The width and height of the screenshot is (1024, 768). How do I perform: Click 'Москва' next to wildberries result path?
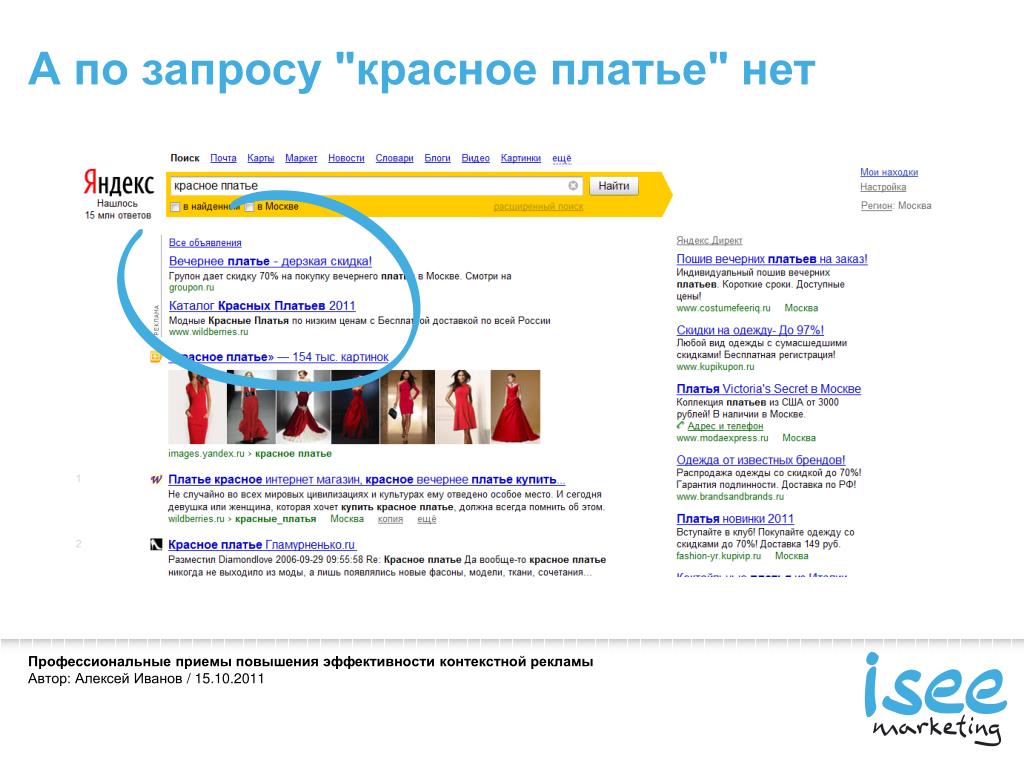[347, 519]
